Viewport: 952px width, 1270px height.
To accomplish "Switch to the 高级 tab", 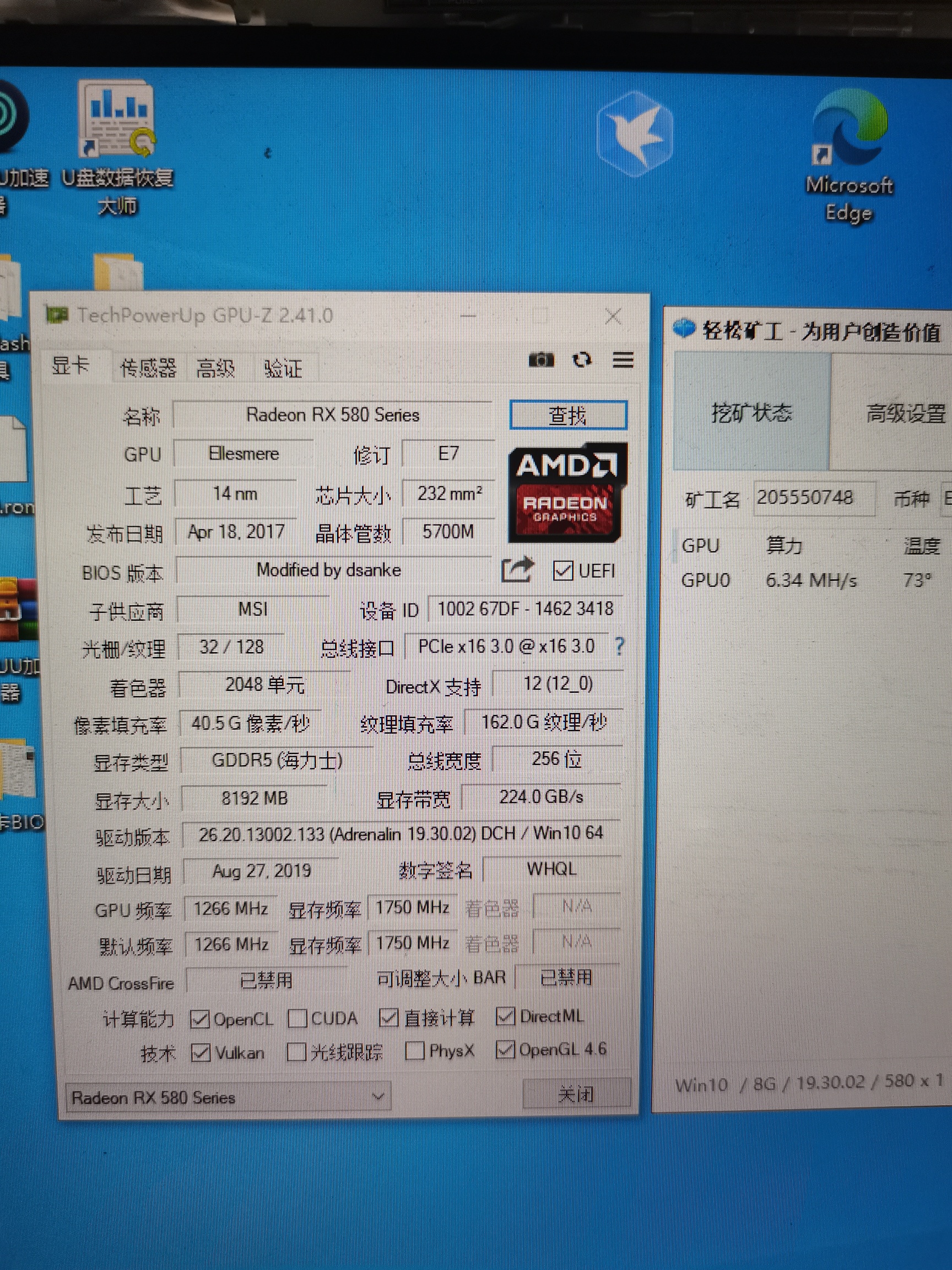I will 215,368.
